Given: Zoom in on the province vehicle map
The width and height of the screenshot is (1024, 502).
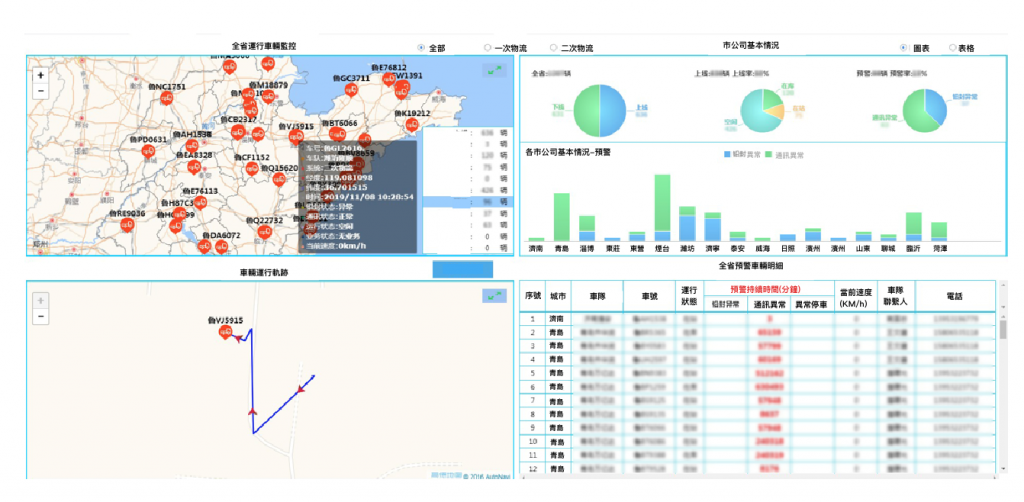Looking at the screenshot, I should (x=41, y=75).
